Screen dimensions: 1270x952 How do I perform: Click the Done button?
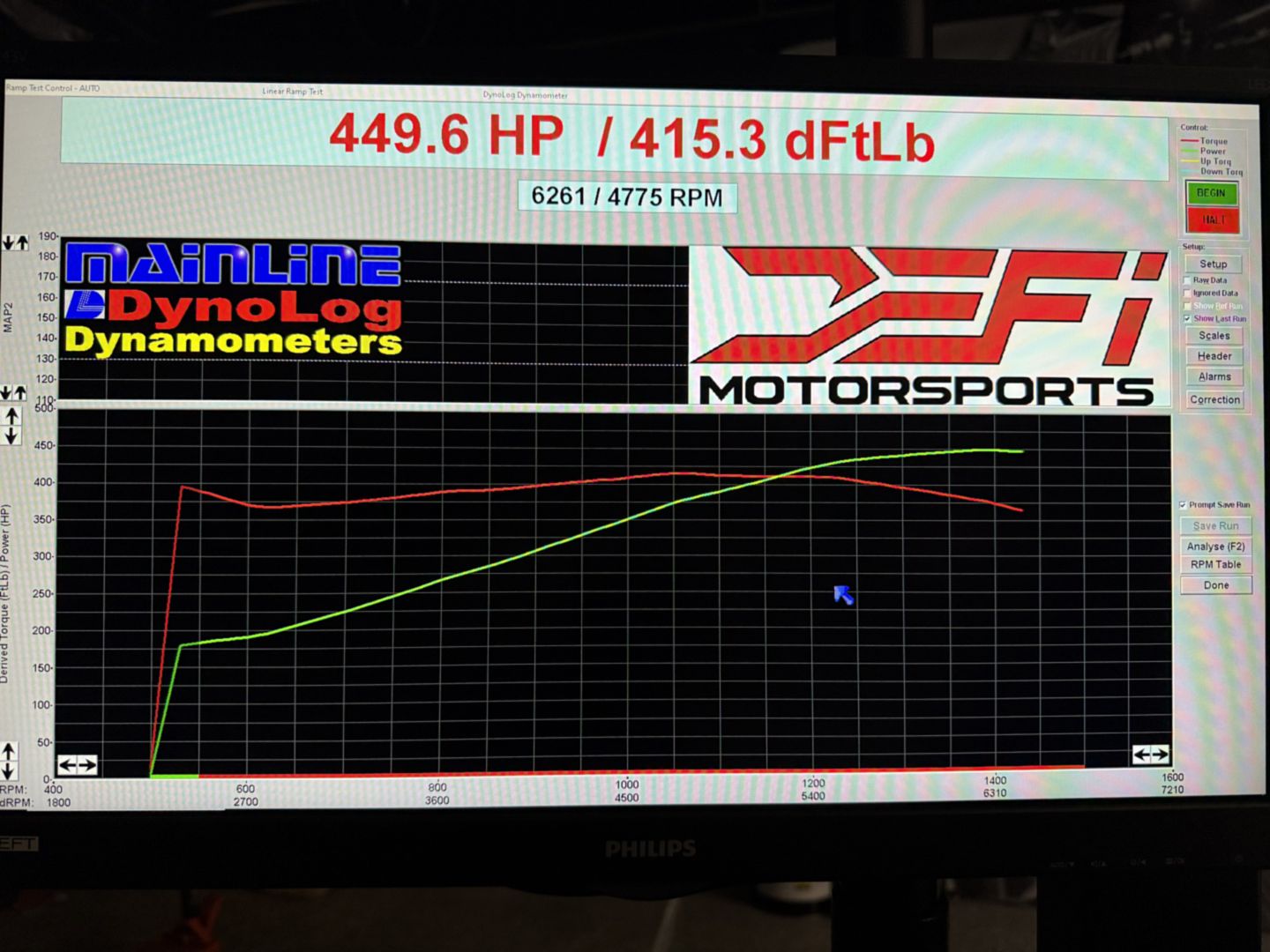(x=1216, y=585)
